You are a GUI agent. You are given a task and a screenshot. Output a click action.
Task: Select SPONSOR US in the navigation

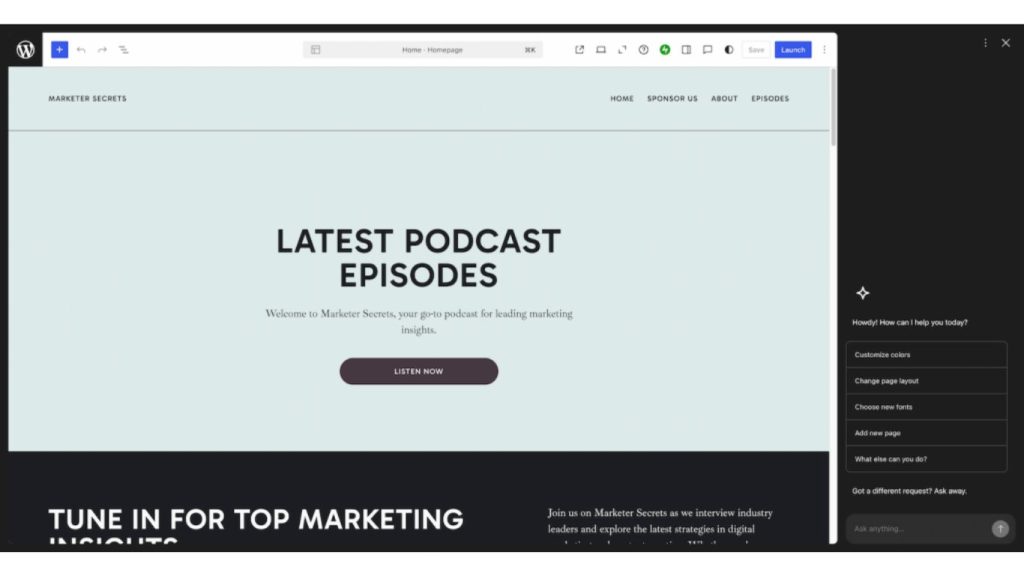pyautogui.click(x=672, y=98)
